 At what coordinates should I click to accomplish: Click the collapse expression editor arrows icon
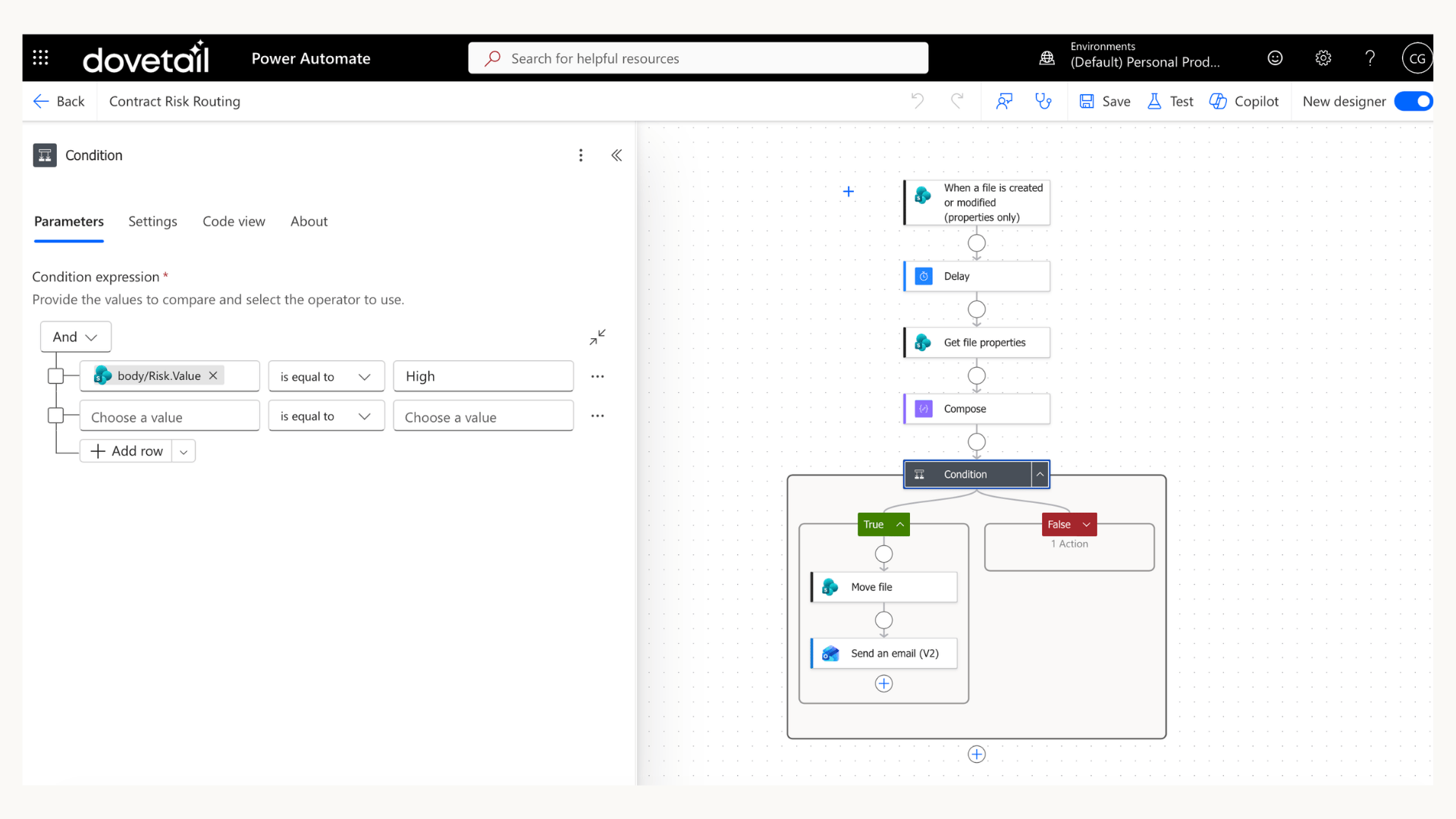click(x=598, y=337)
